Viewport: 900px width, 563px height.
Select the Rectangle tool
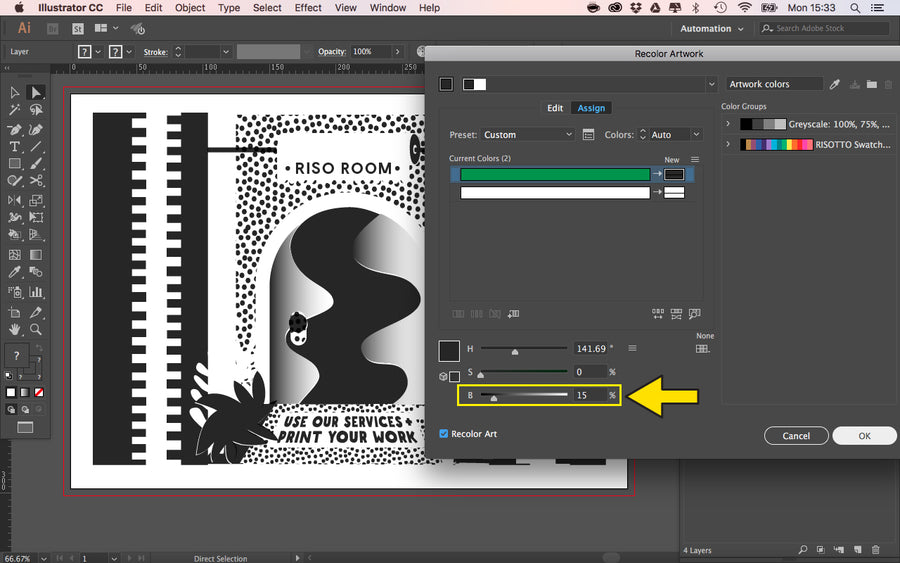[14, 164]
